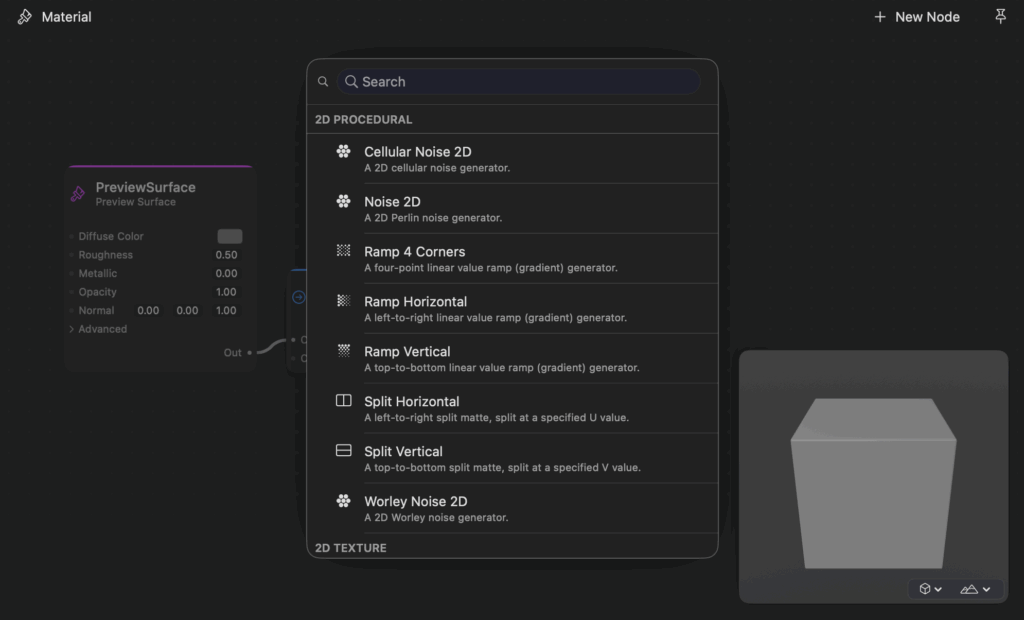Click the PreviewSurface paintbrush icon

pyautogui.click(x=78, y=194)
